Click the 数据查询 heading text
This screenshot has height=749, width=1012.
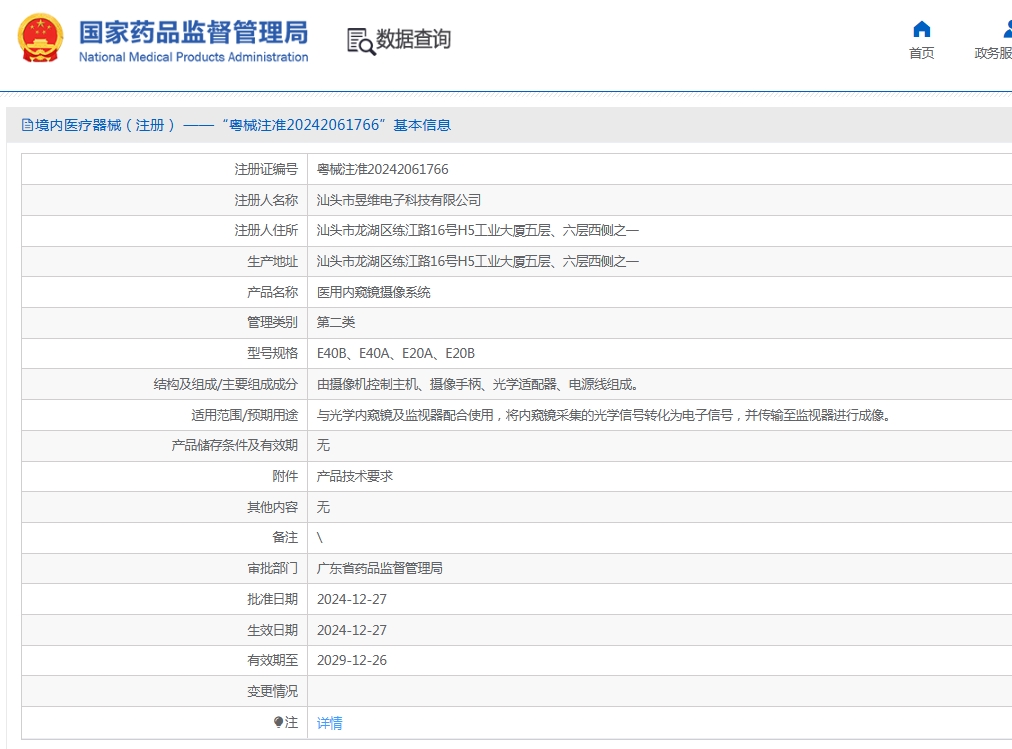click(x=413, y=39)
